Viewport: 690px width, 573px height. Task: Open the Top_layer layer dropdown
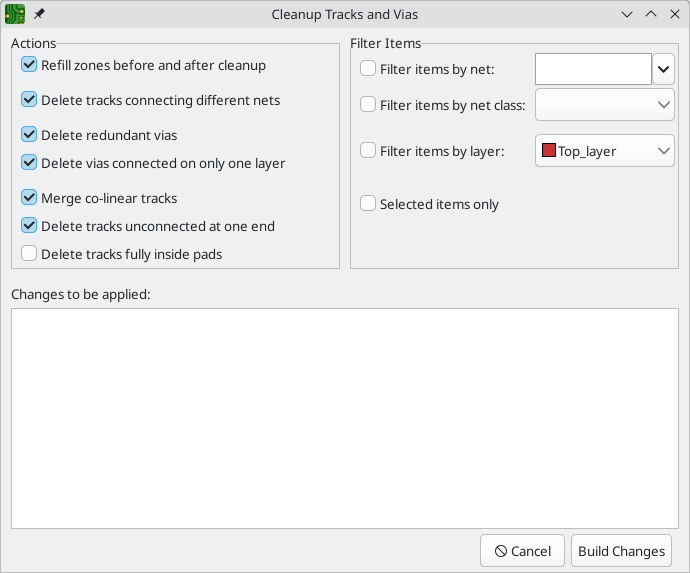[605, 151]
